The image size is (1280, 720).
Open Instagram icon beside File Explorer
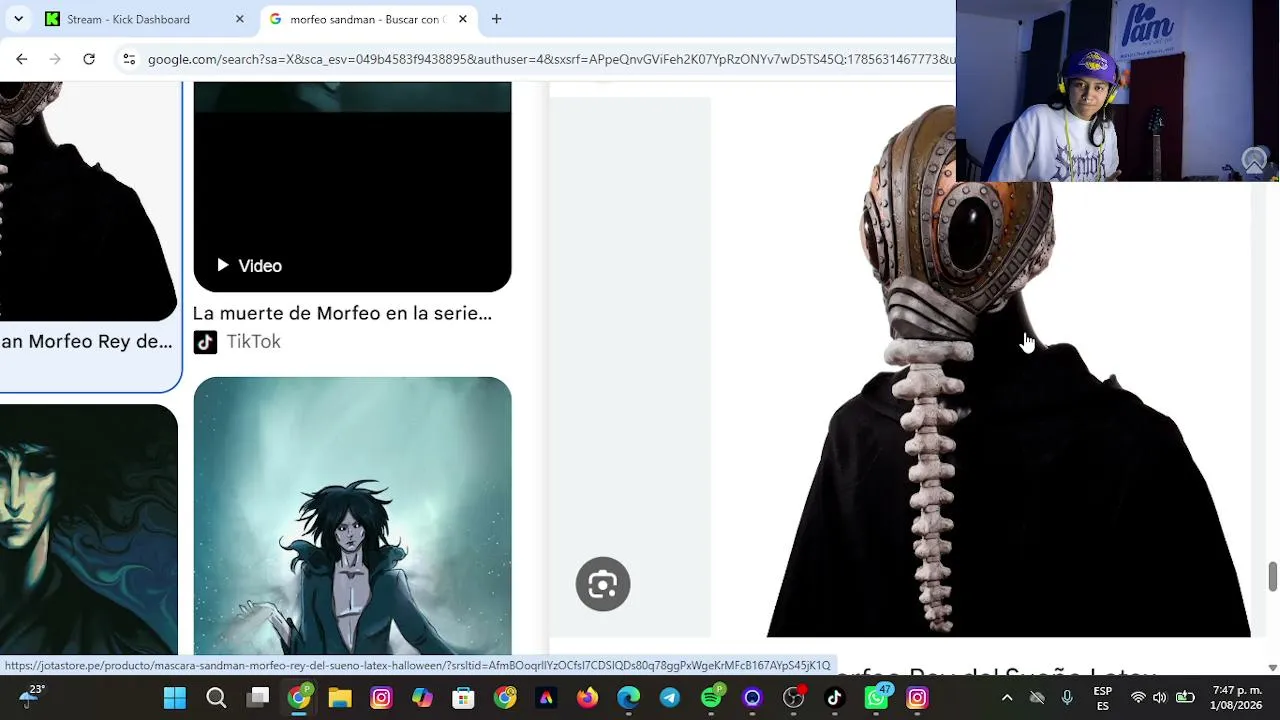coord(381,698)
